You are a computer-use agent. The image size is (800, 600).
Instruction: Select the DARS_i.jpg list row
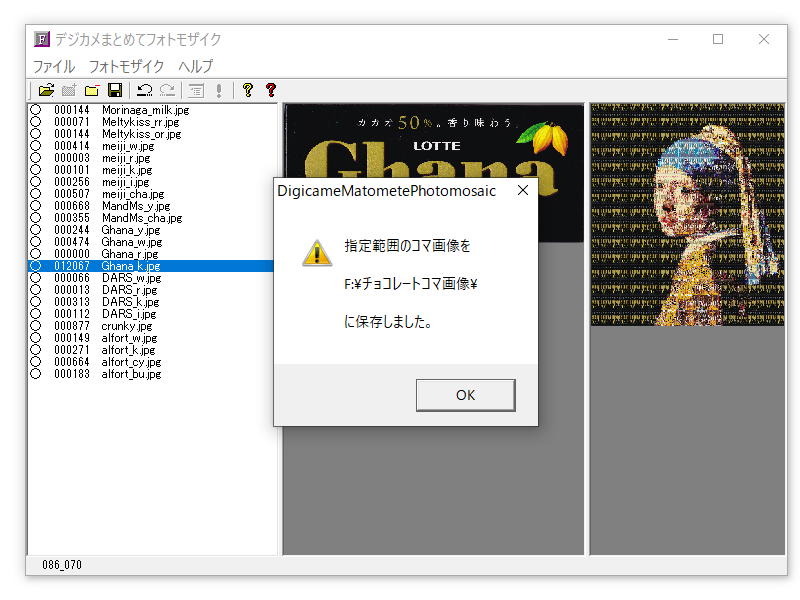coord(151,314)
